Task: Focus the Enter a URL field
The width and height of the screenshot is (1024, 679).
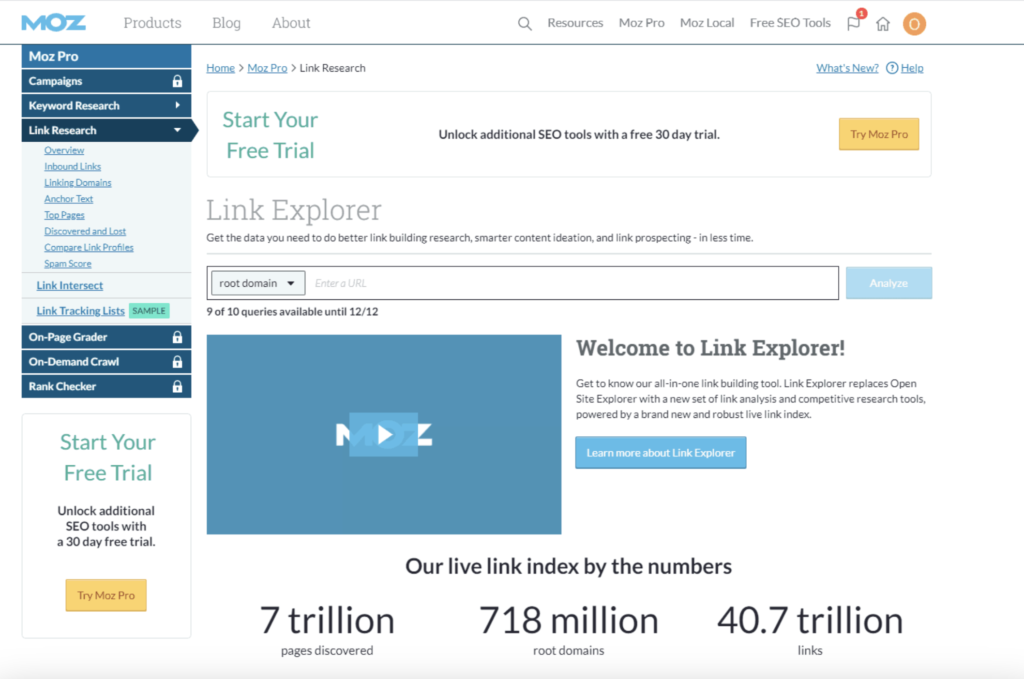Action: (x=573, y=283)
